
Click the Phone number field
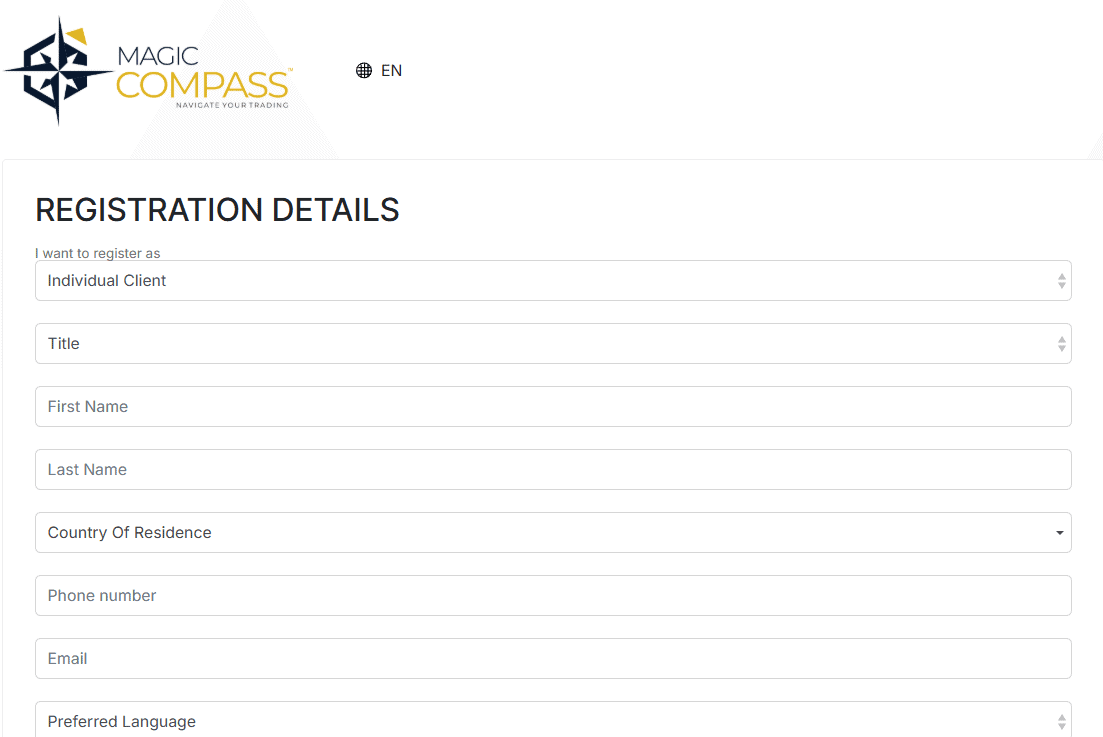tap(553, 595)
